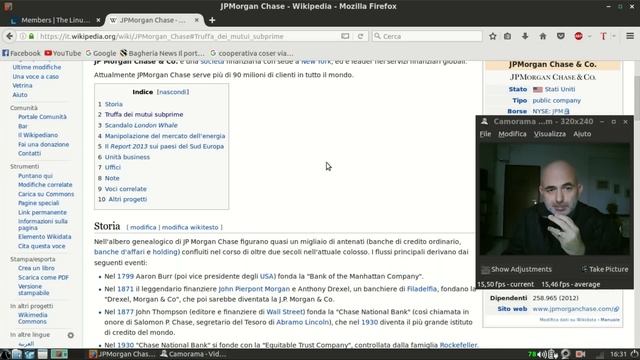Open the bookmarks library icon
The height and width of the screenshot is (360, 640).
click(x=507, y=36)
